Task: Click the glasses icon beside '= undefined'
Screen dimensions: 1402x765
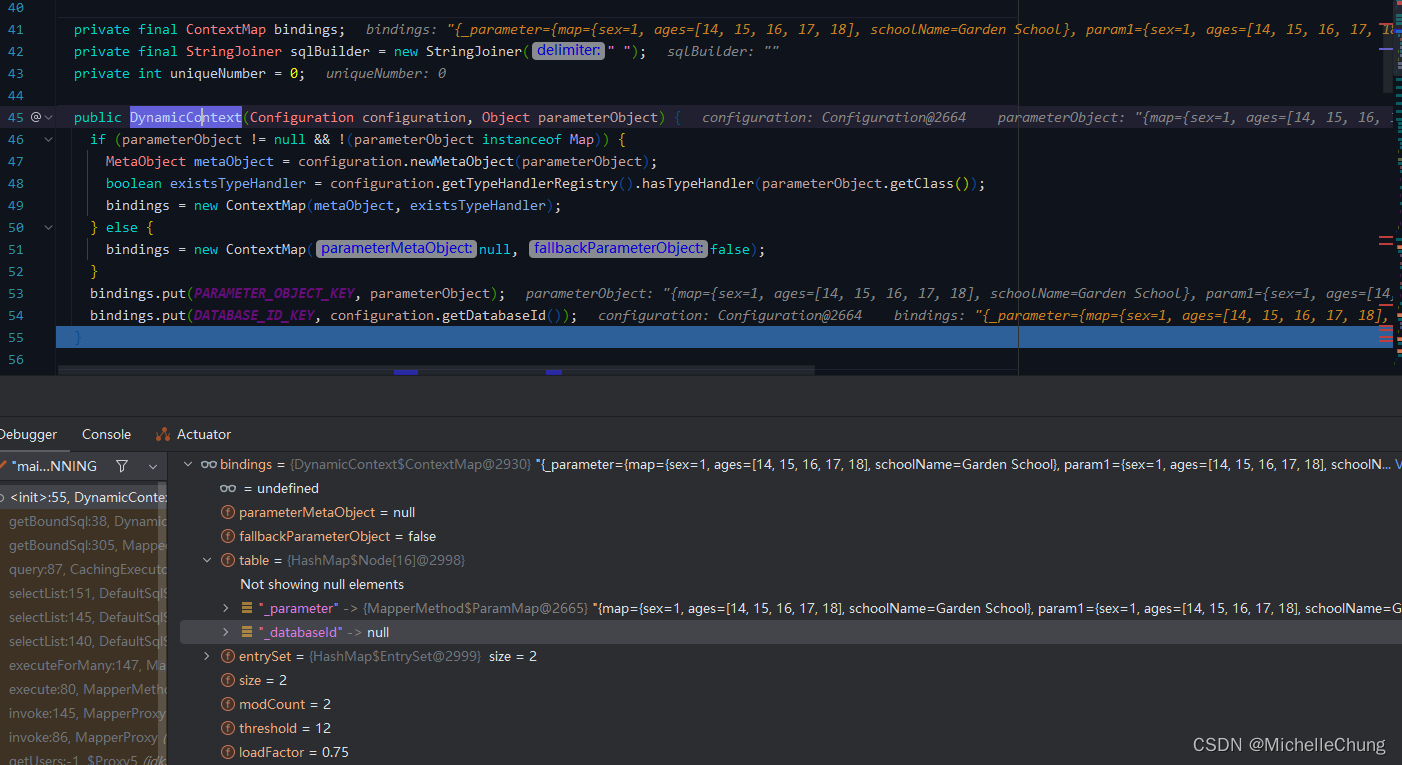Action: [228, 488]
